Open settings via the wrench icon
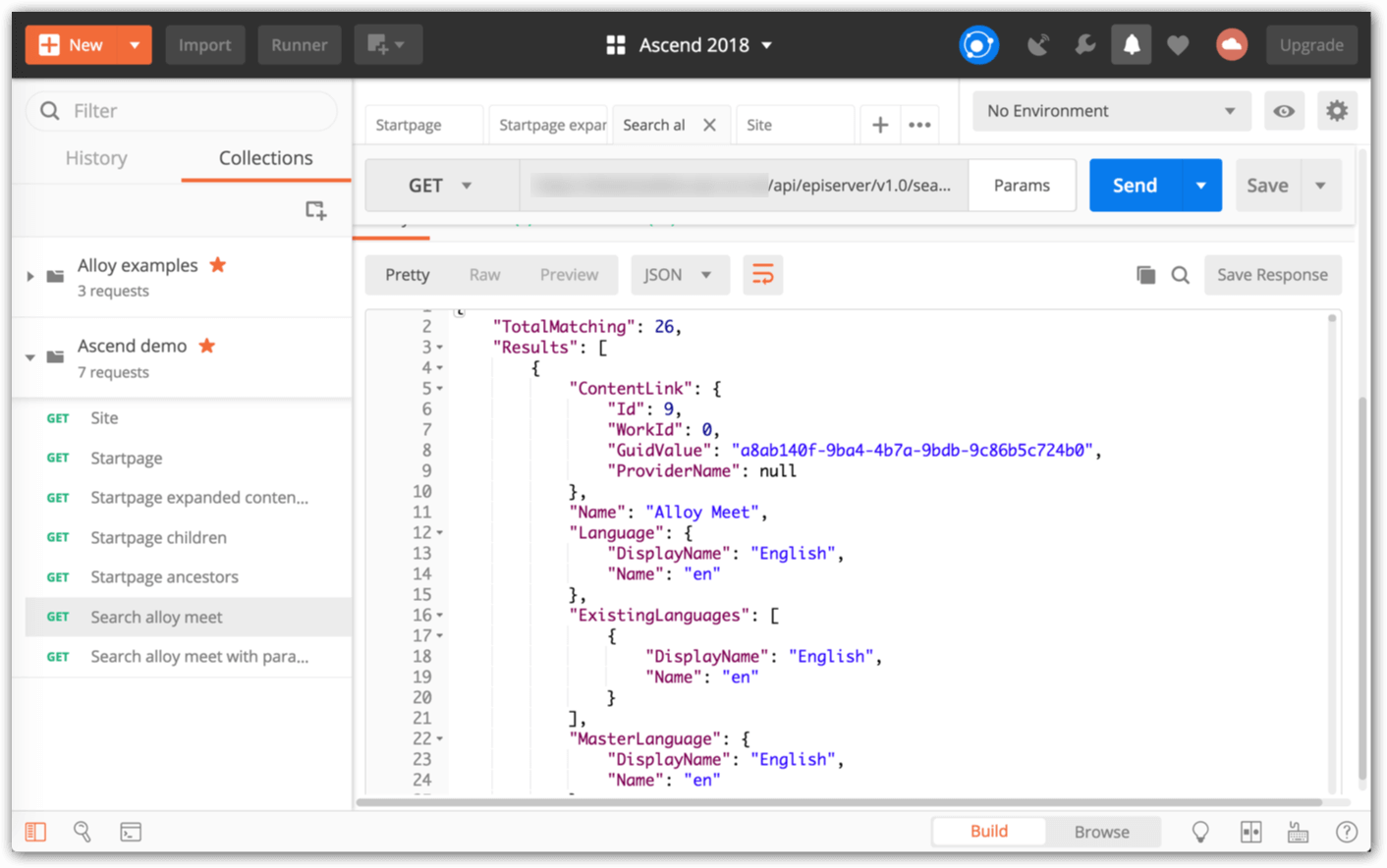This screenshot has width=1387, height=868. click(1084, 45)
